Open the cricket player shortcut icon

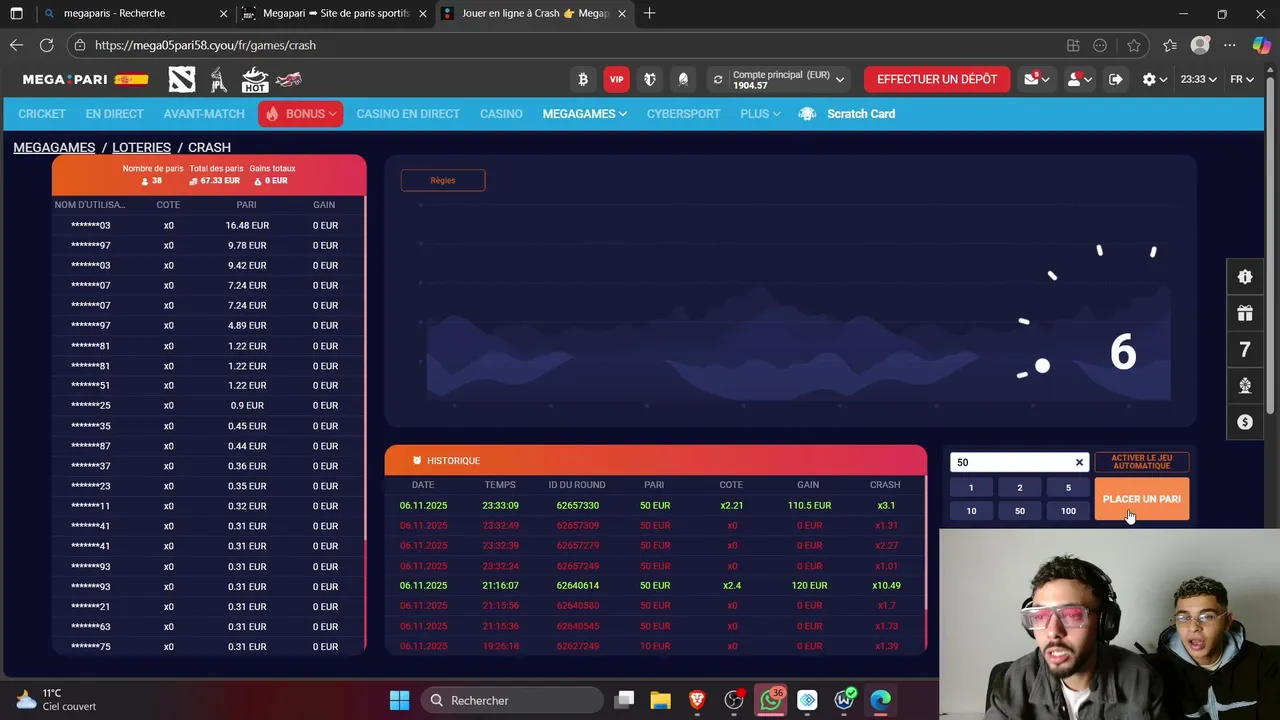click(218, 79)
